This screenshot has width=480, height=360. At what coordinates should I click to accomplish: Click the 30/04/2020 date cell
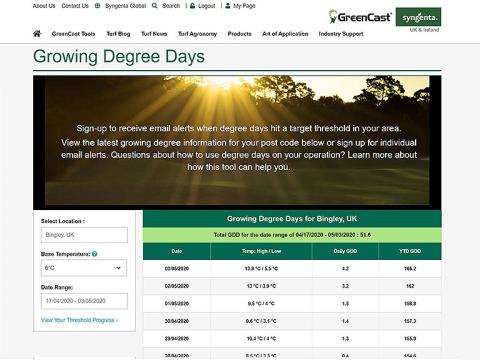click(177, 321)
